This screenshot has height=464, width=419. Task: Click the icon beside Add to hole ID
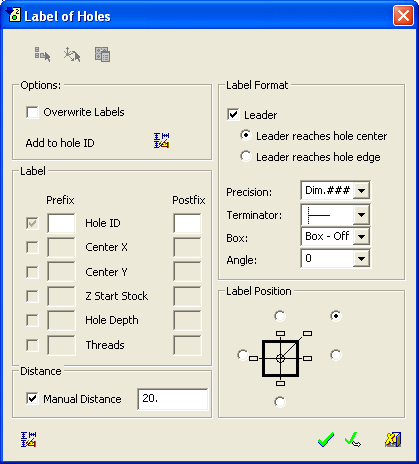[x=162, y=141]
